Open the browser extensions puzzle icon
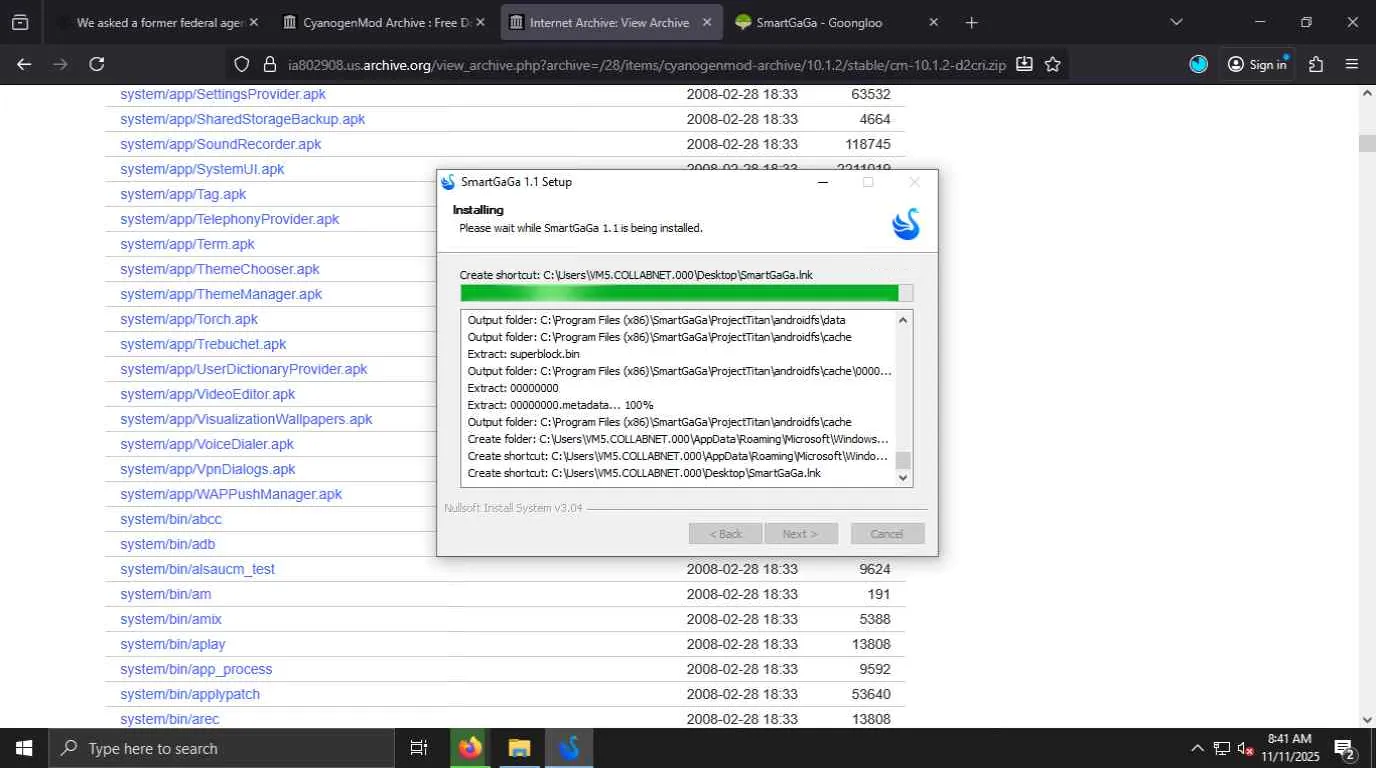This screenshot has height=768, width=1376. point(1316,64)
